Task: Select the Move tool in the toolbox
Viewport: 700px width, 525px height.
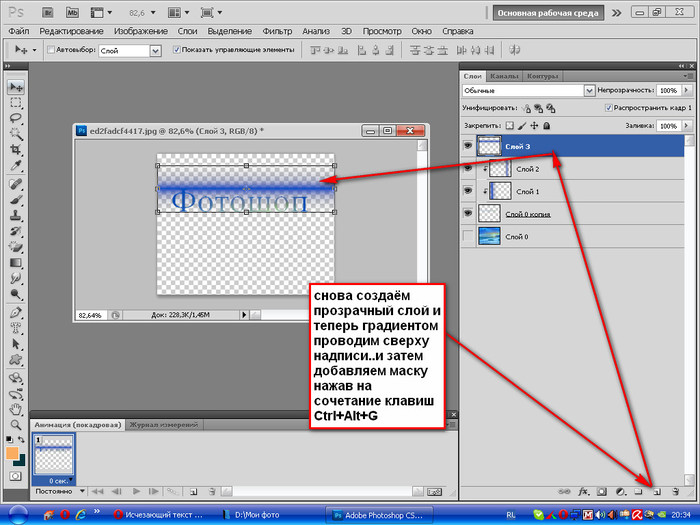Action: click(16, 87)
